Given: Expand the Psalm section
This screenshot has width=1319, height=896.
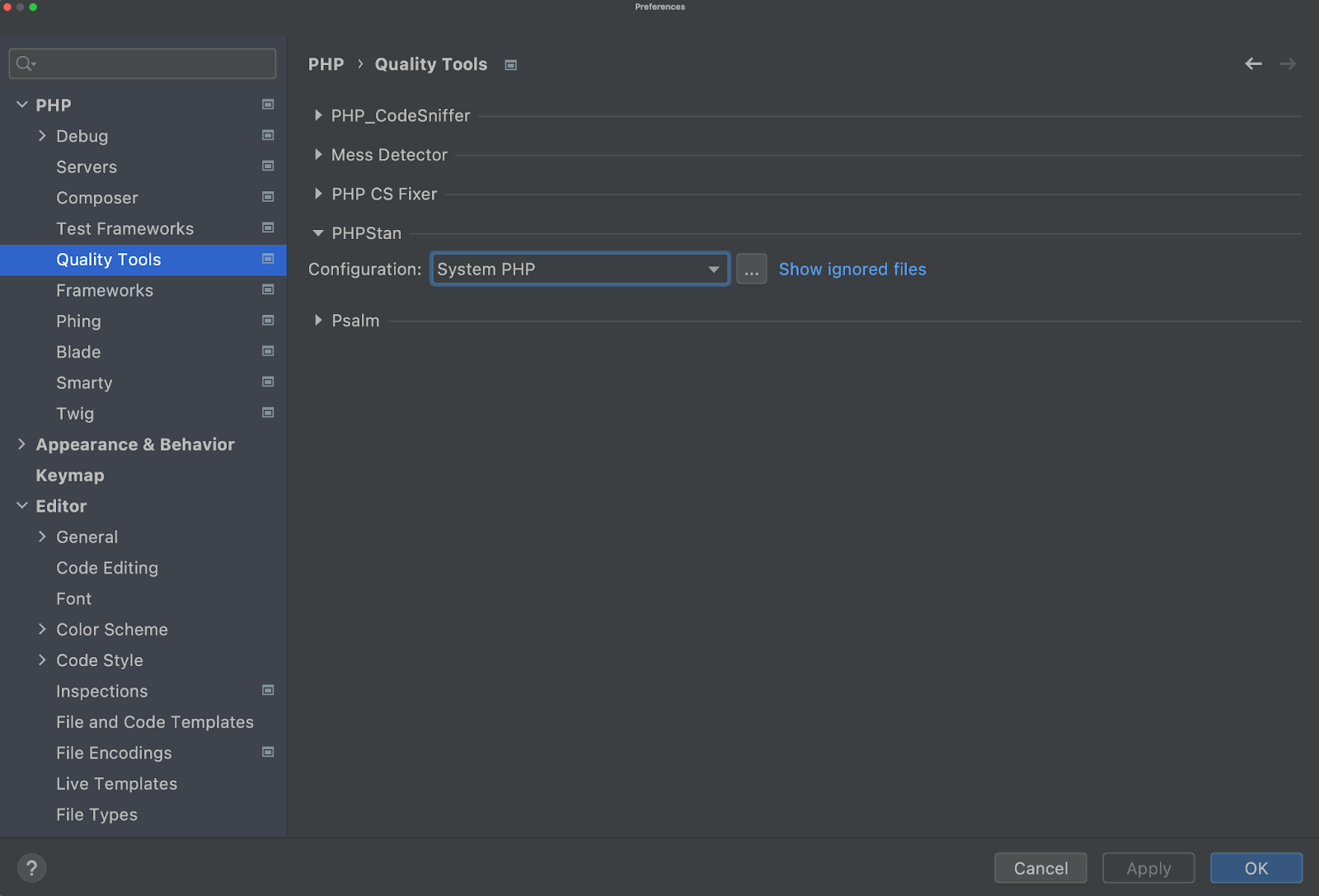Looking at the screenshot, I should (x=318, y=321).
